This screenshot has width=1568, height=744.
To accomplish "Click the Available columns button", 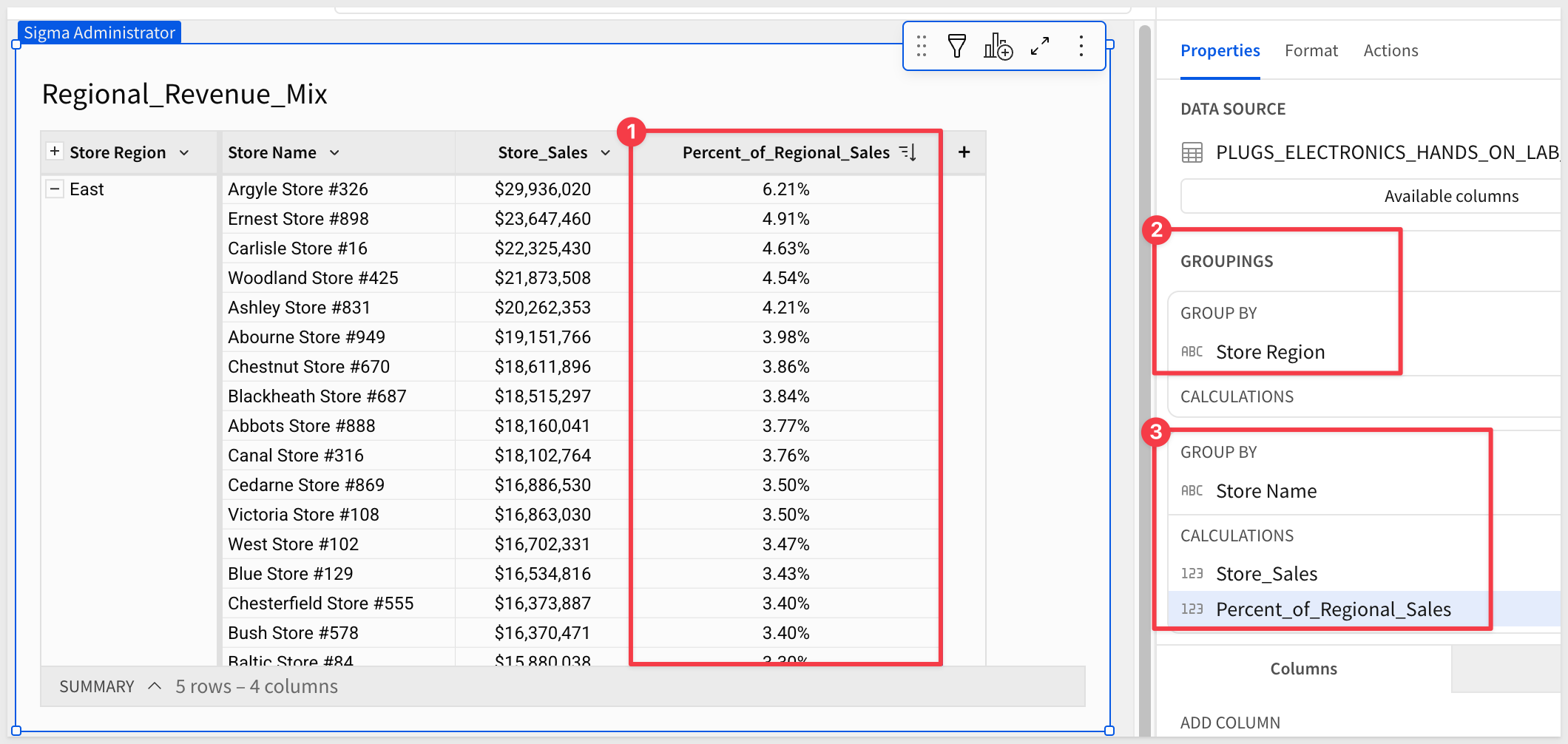I will click(1450, 196).
